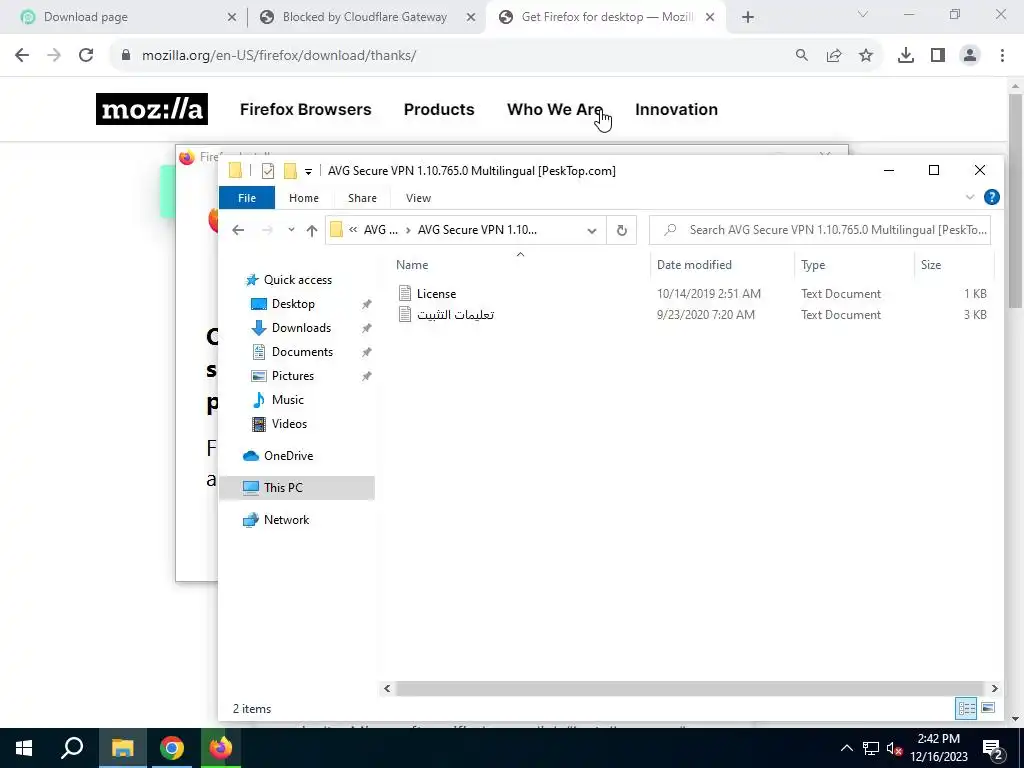Bookmark this page with the star icon
Screen dimensions: 1024x768
tap(866, 56)
